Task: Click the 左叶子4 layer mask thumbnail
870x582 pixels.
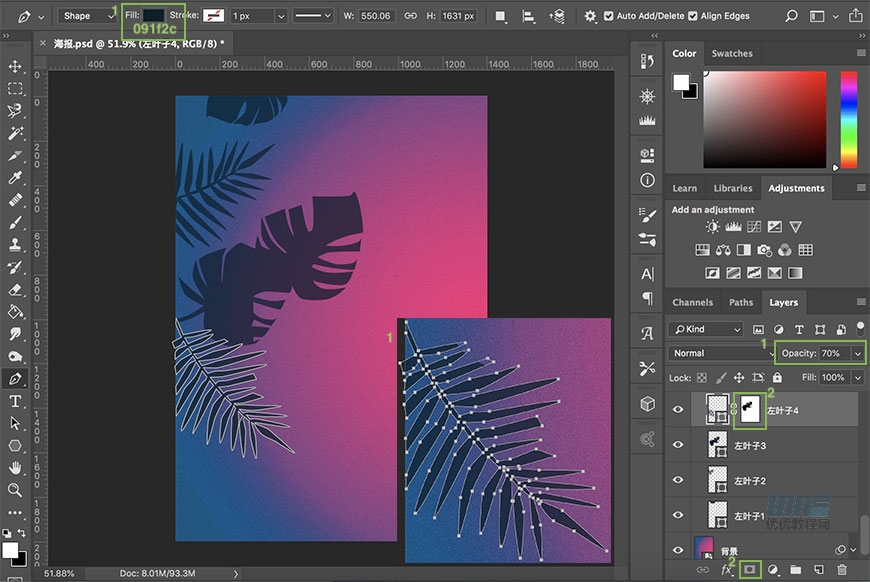Action: [x=750, y=409]
